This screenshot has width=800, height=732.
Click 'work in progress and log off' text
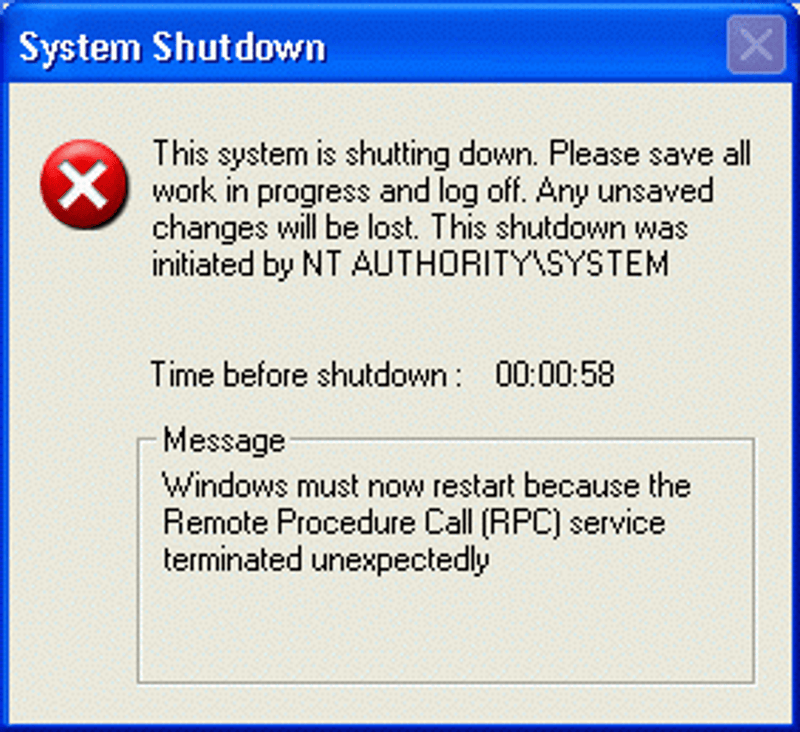tap(338, 191)
